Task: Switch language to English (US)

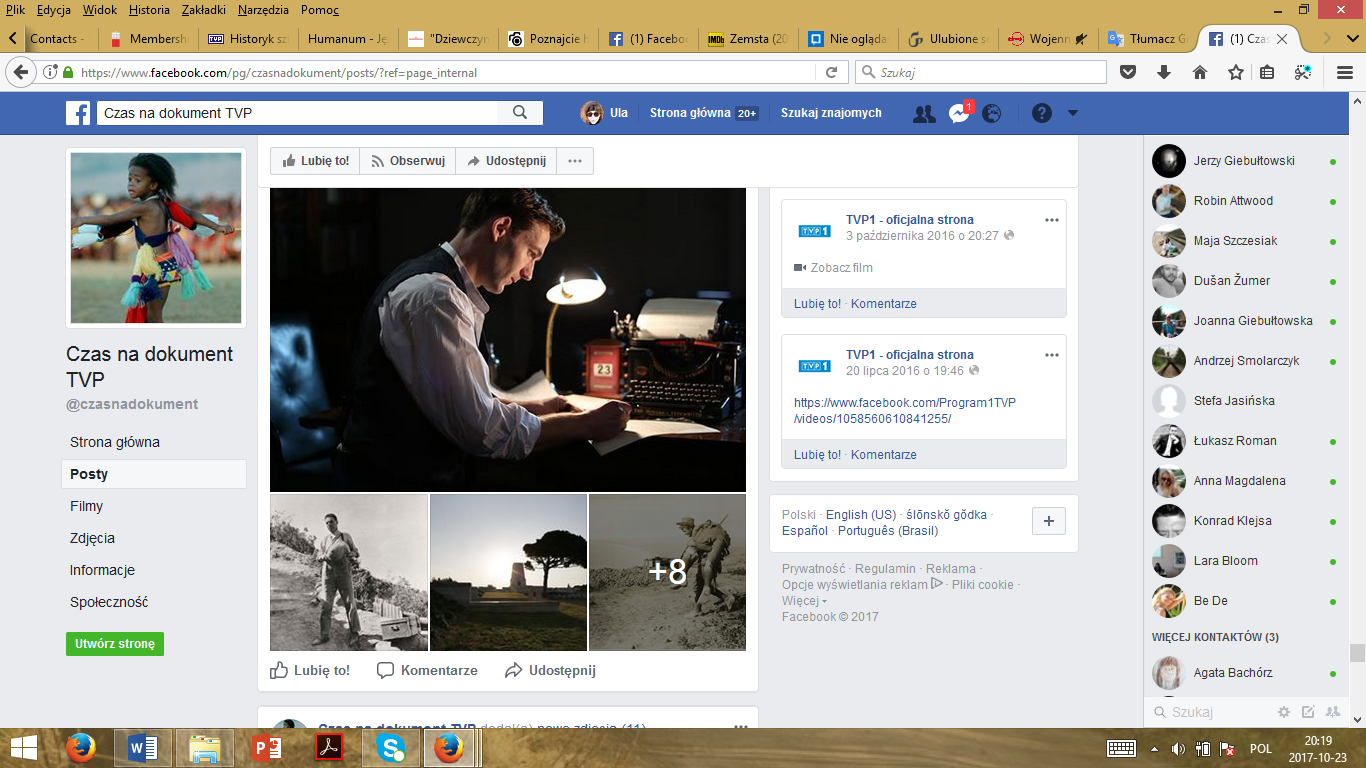Action: click(861, 515)
